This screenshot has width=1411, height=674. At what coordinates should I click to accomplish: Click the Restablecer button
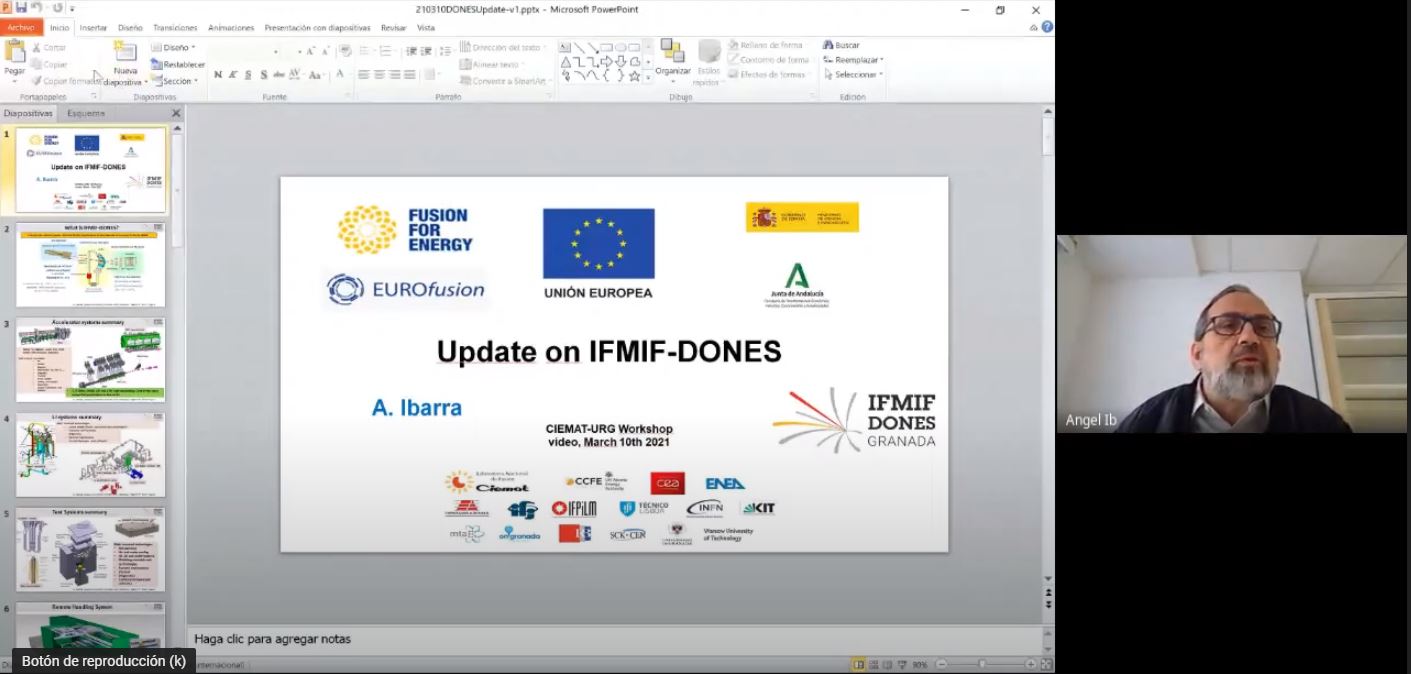click(178, 64)
